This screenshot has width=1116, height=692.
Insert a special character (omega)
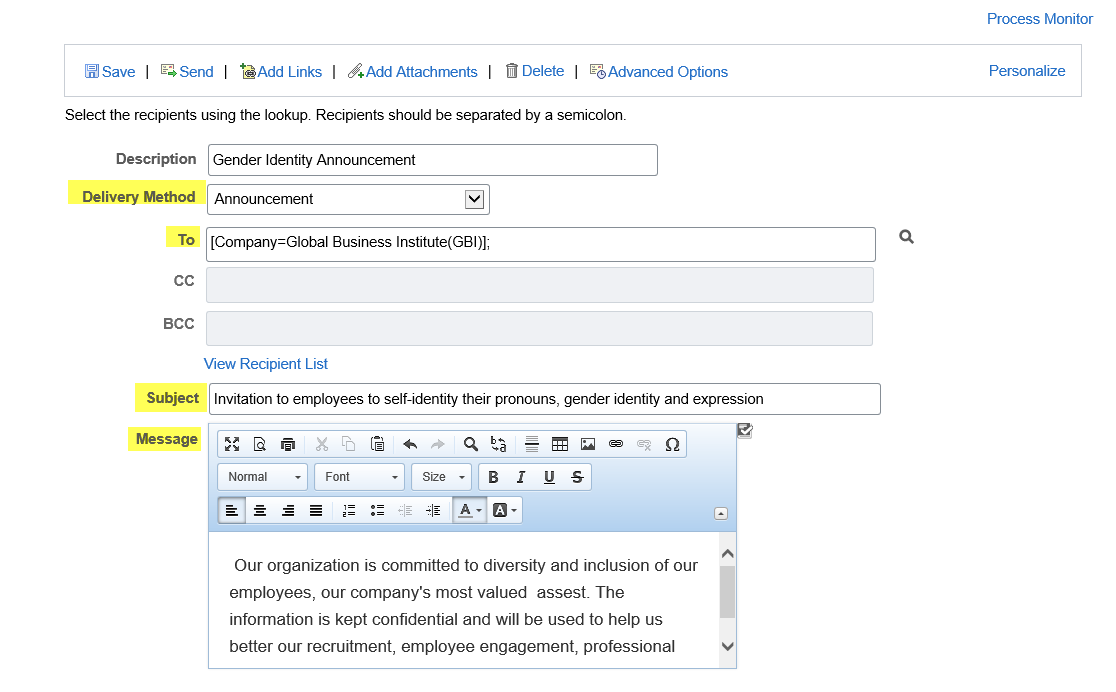(672, 445)
